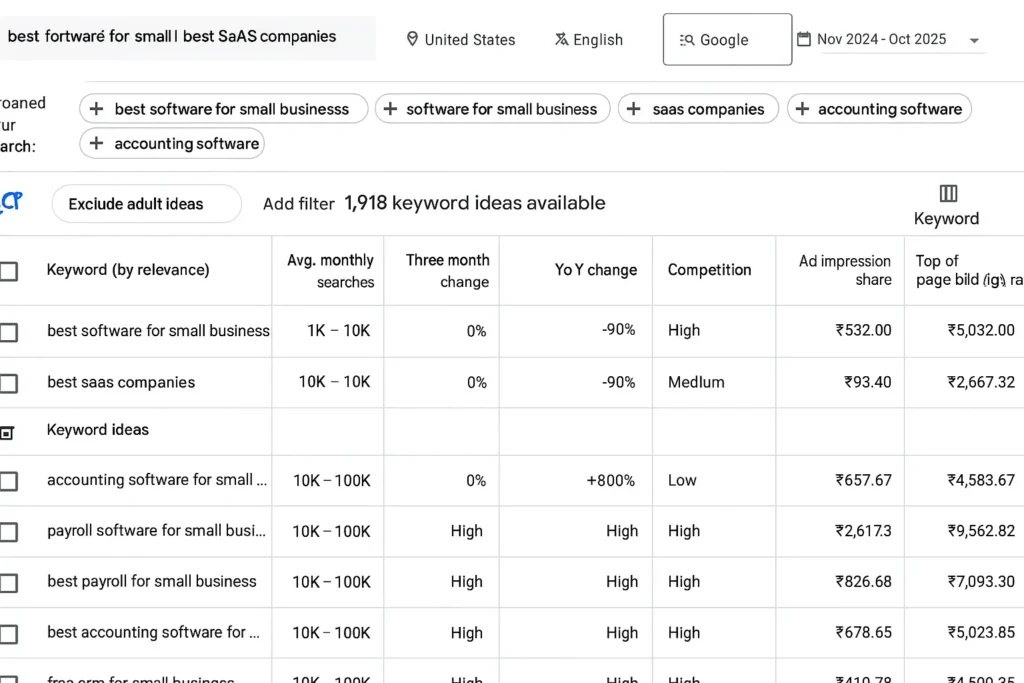Viewport: 1024px width, 683px height.
Task: Add the software for small business suggestion
Action: [x=493, y=108]
